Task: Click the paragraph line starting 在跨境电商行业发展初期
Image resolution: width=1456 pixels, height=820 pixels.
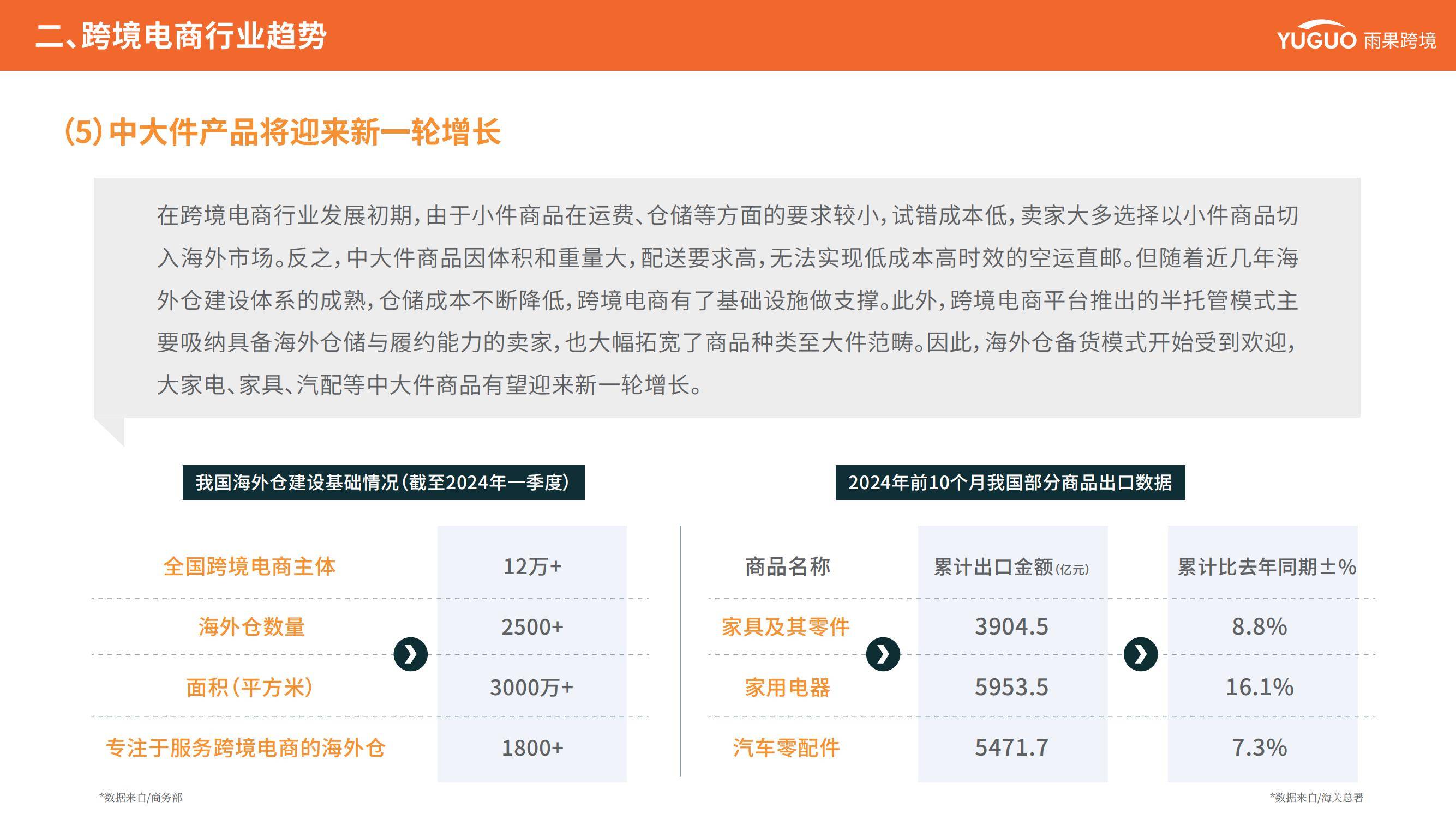Action: pyautogui.click(x=727, y=215)
